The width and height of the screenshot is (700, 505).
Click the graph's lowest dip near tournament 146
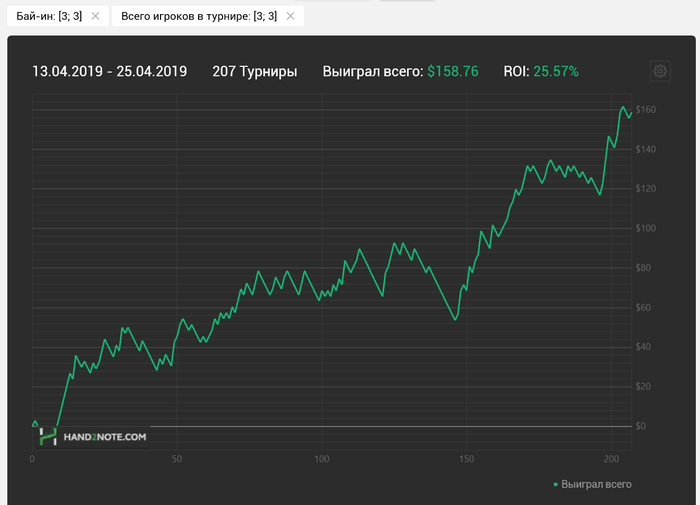[x=455, y=319]
